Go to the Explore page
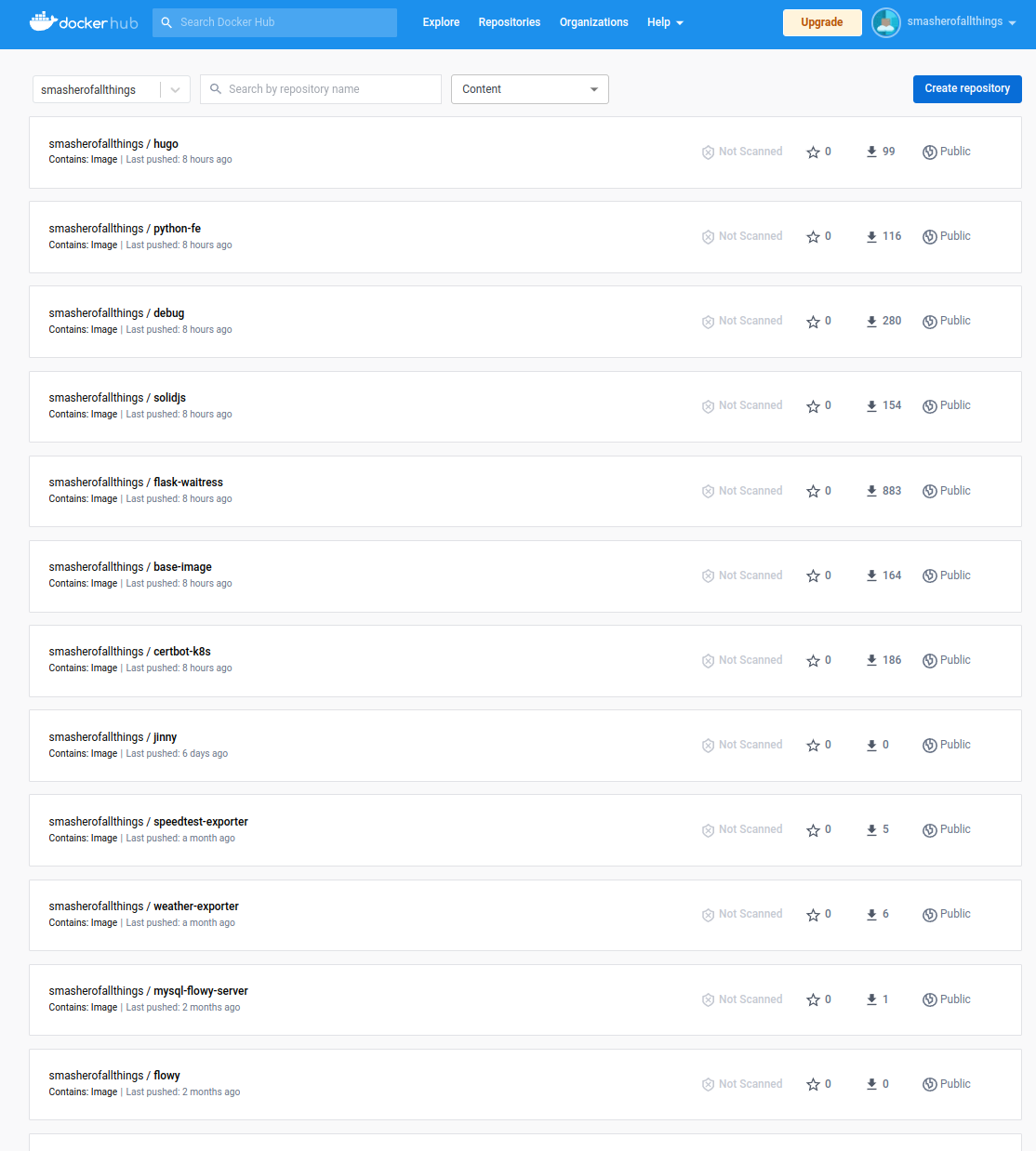The width and height of the screenshot is (1036, 1151). pos(441,22)
